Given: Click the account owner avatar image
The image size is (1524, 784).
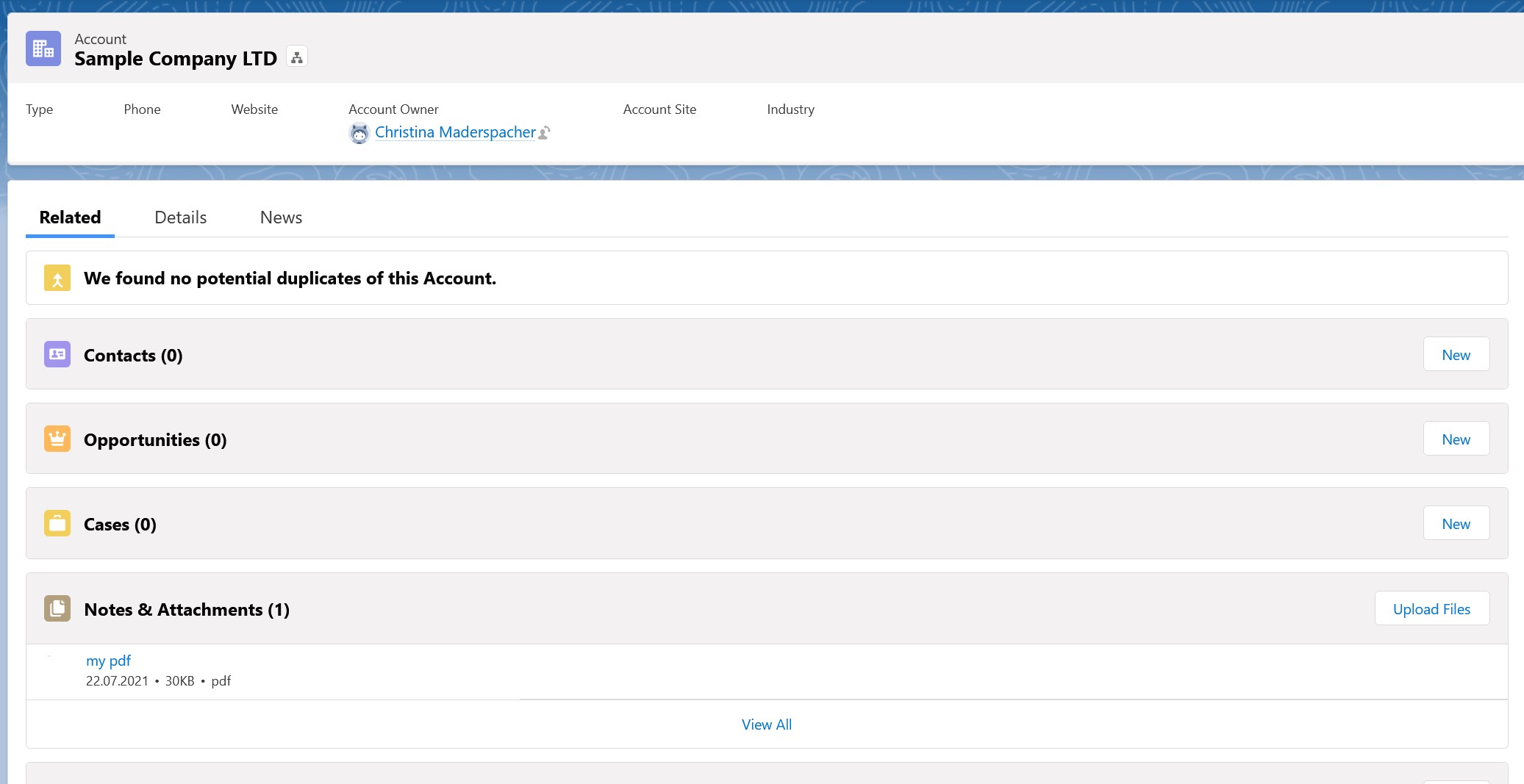Looking at the screenshot, I should coord(359,133).
